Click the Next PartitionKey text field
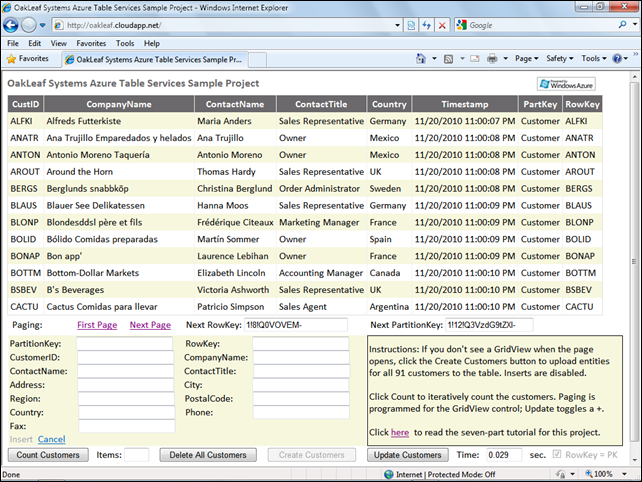The image size is (642, 482). [489, 325]
